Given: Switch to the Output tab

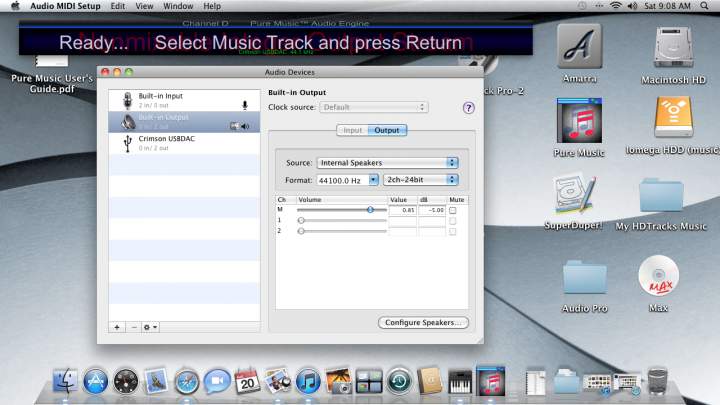Looking at the screenshot, I should coord(387,130).
